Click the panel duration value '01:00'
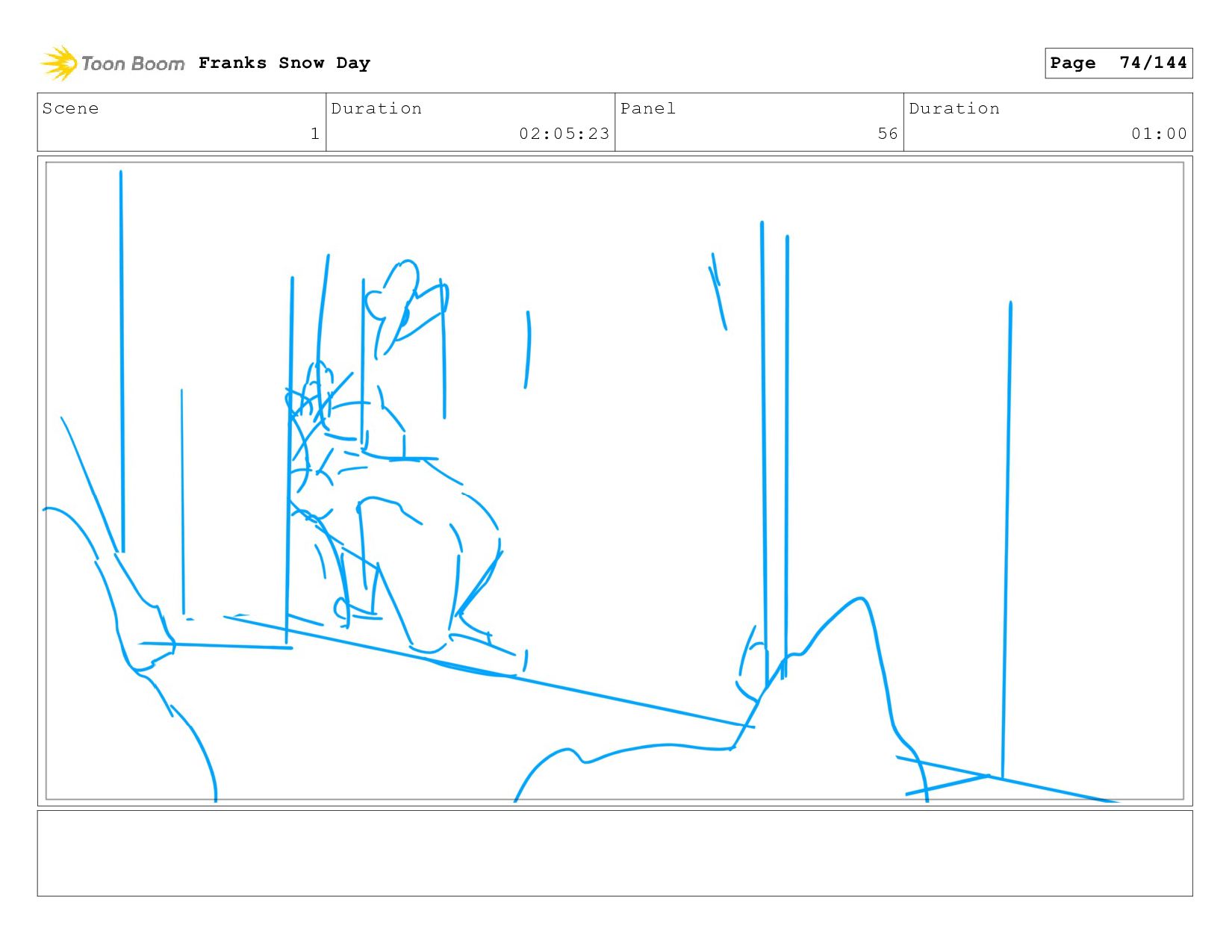This screenshot has height=952, width=1232. coord(1159,134)
